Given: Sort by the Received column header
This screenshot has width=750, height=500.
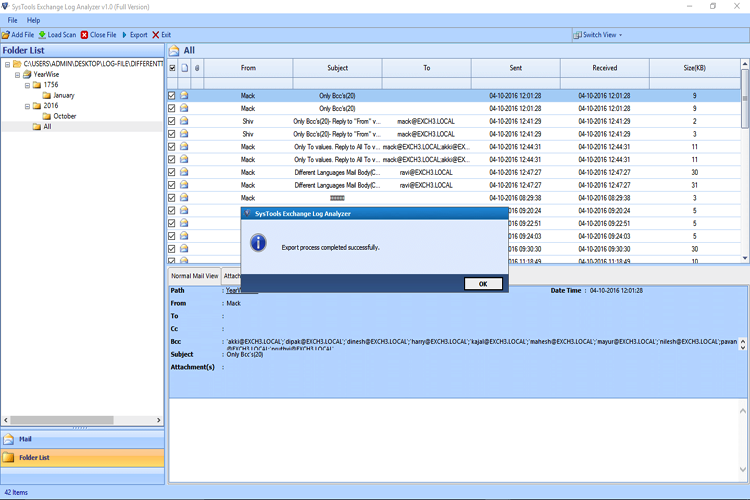Looking at the screenshot, I should [x=605, y=68].
